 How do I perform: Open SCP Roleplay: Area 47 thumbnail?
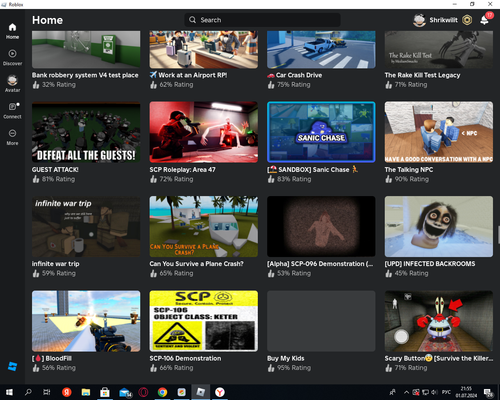(204, 132)
